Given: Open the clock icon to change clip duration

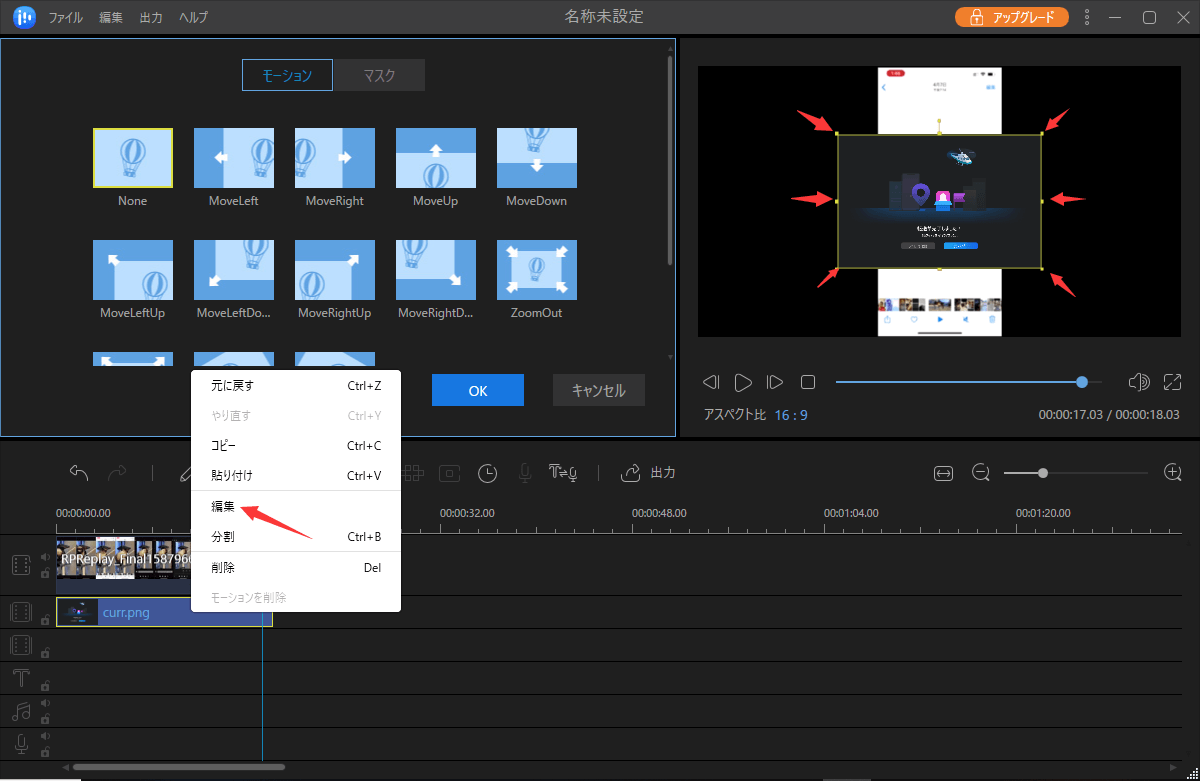Looking at the screenshot, I should coord(487,472).
